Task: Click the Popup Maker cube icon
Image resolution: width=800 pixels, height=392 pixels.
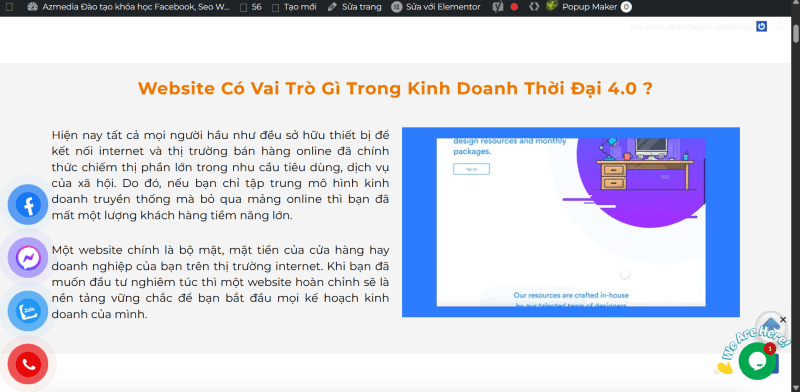Action: (552, 7)
